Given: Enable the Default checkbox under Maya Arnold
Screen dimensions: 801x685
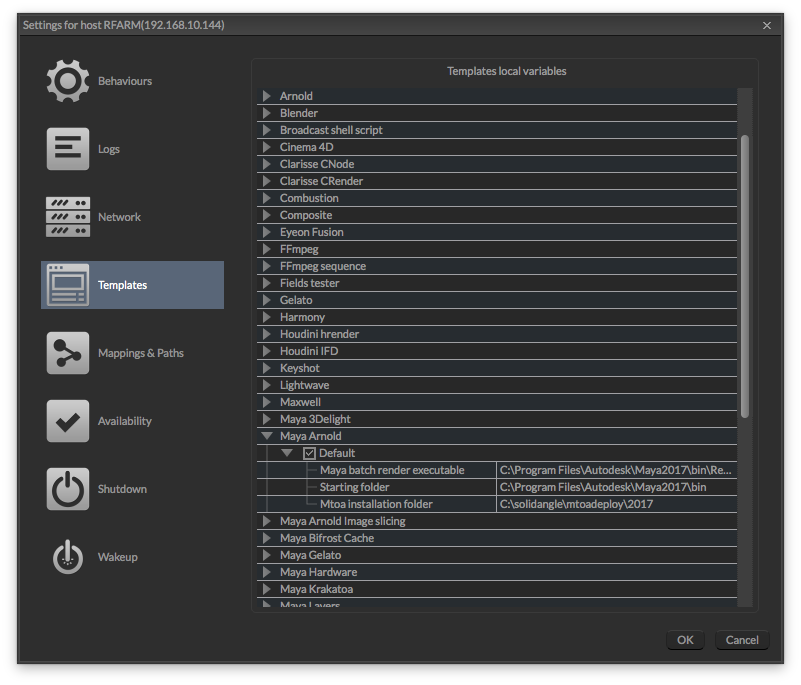Looking at the screenshot, I should point(310,452).
